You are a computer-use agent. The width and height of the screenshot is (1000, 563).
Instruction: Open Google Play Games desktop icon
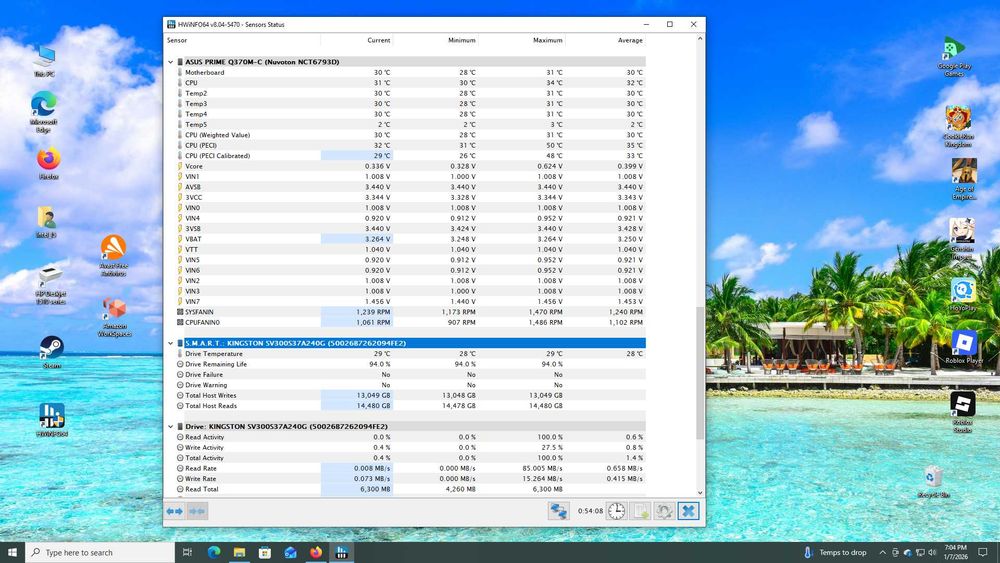(x=954, y=57)
